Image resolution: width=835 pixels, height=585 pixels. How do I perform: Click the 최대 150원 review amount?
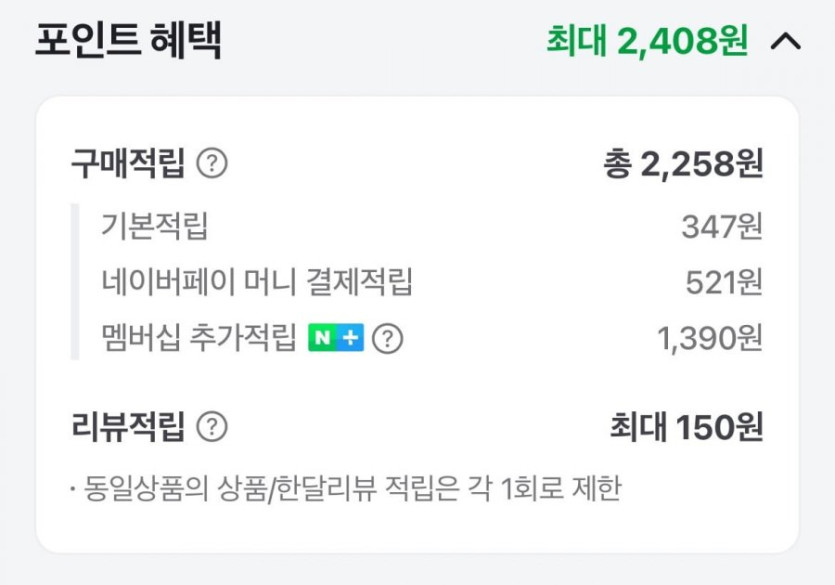click(x=686, y=428)
